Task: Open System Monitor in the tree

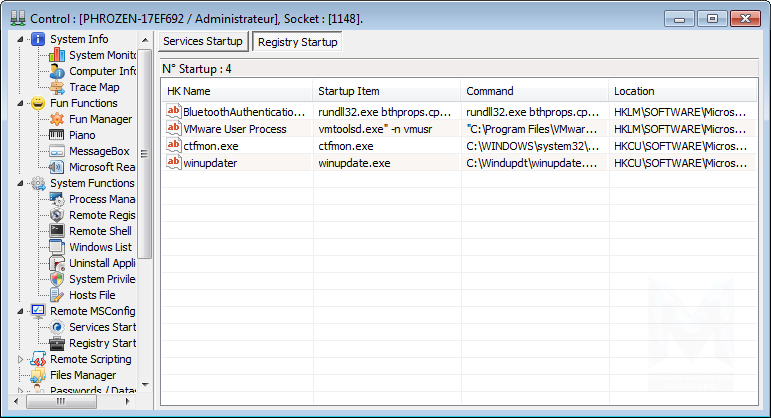Action: [x=102, y=55]
